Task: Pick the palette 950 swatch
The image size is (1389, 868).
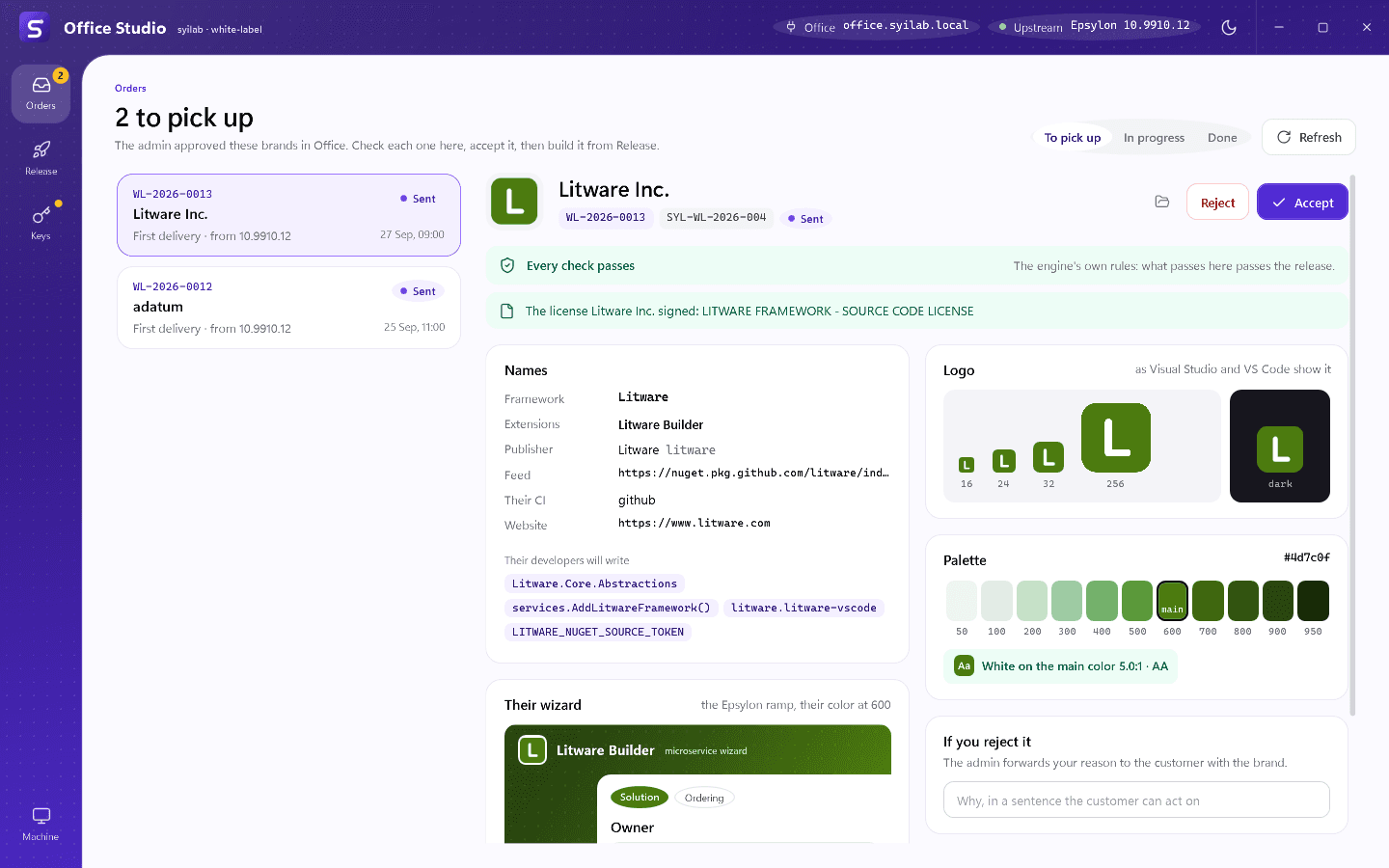Action: [x=1313, y=601]
